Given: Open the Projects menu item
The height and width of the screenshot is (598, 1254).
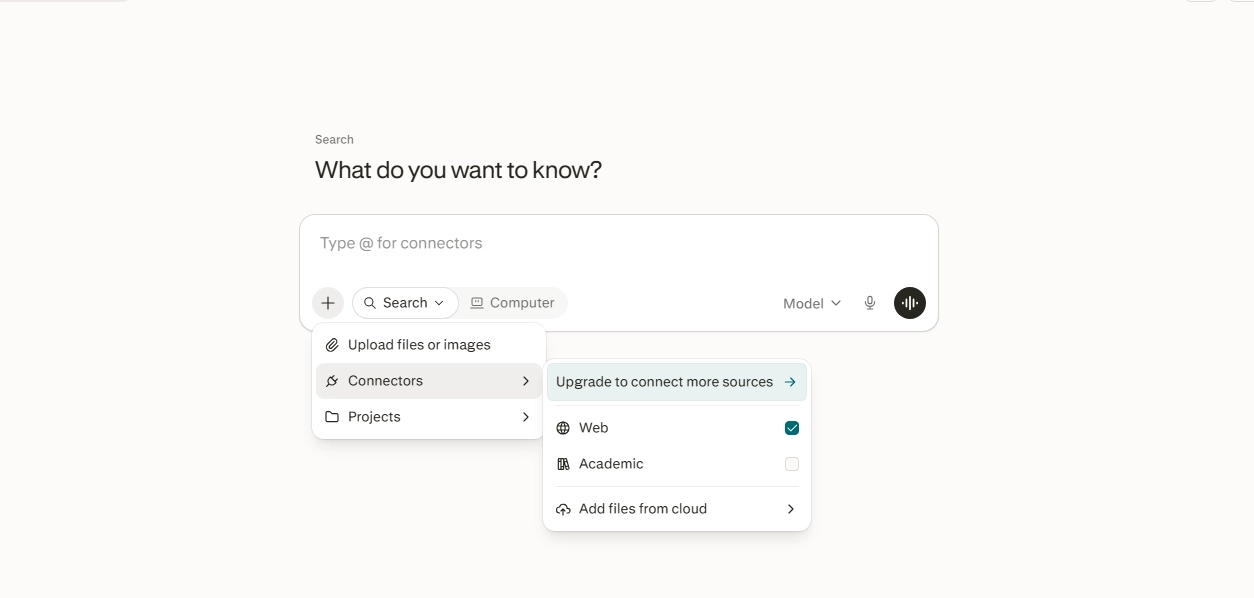Looking at the screenshot, I should coord(429,417).
